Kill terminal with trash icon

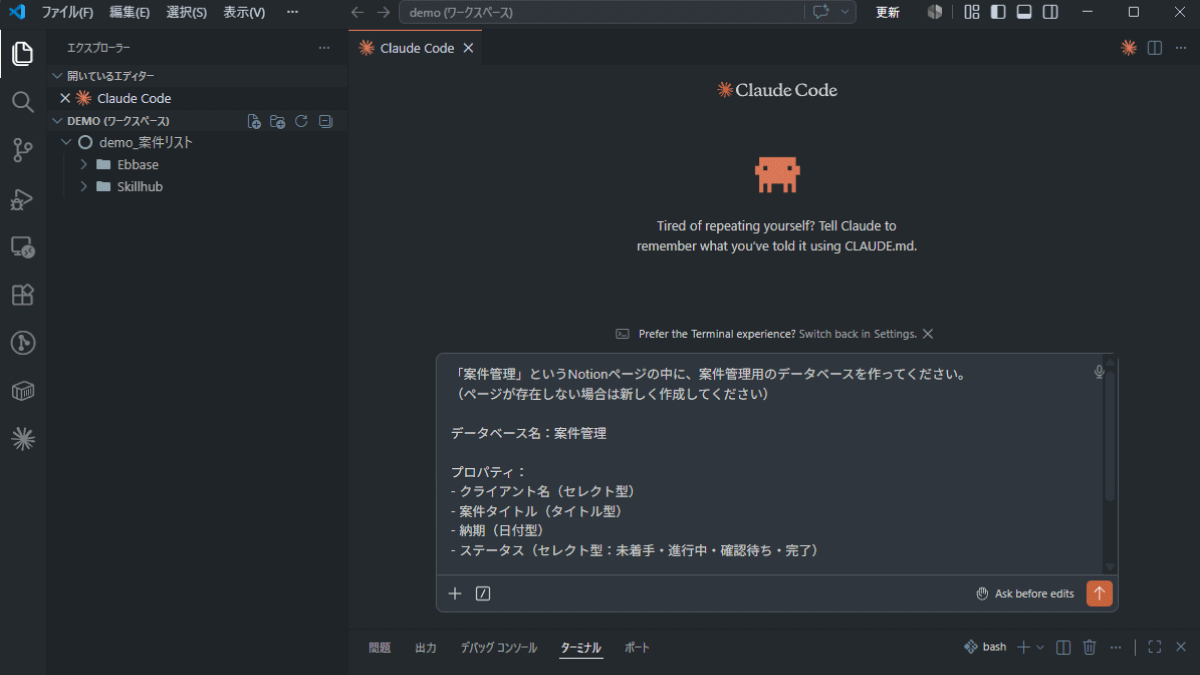(x=1090, y=647)
